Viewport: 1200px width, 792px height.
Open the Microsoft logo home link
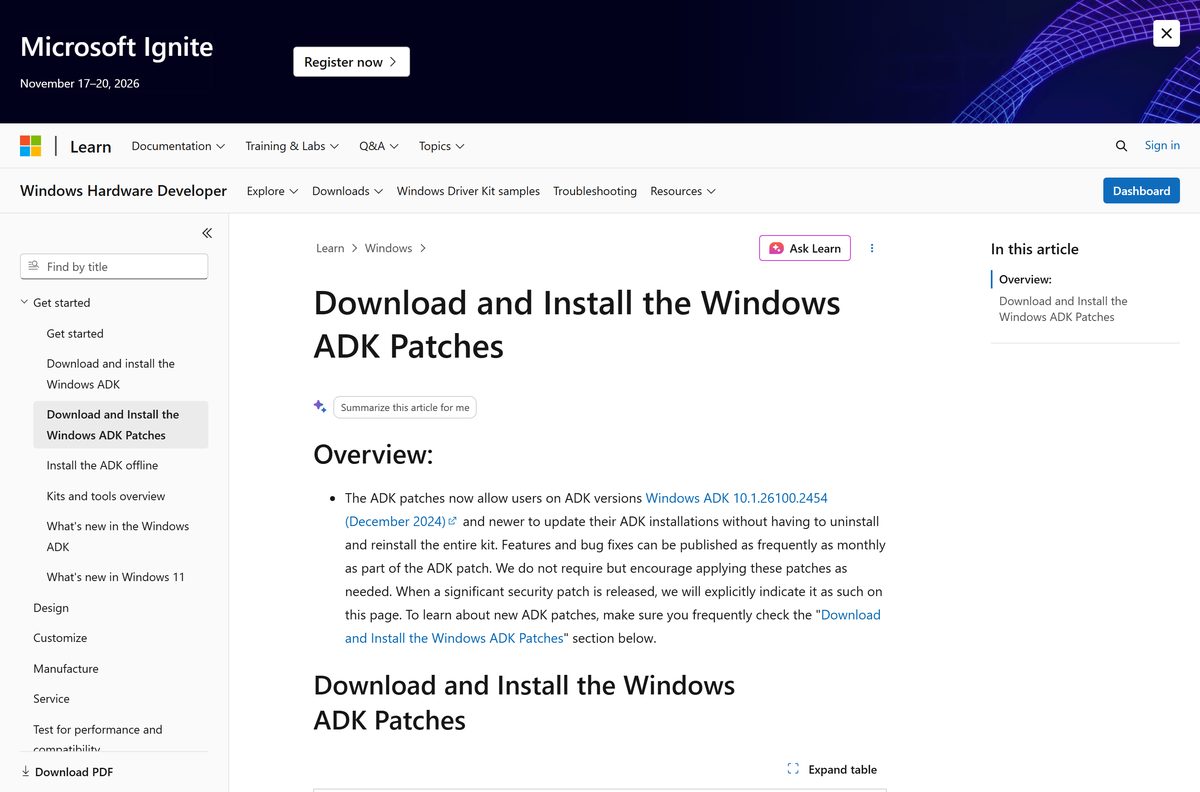(x=31, y=146)
